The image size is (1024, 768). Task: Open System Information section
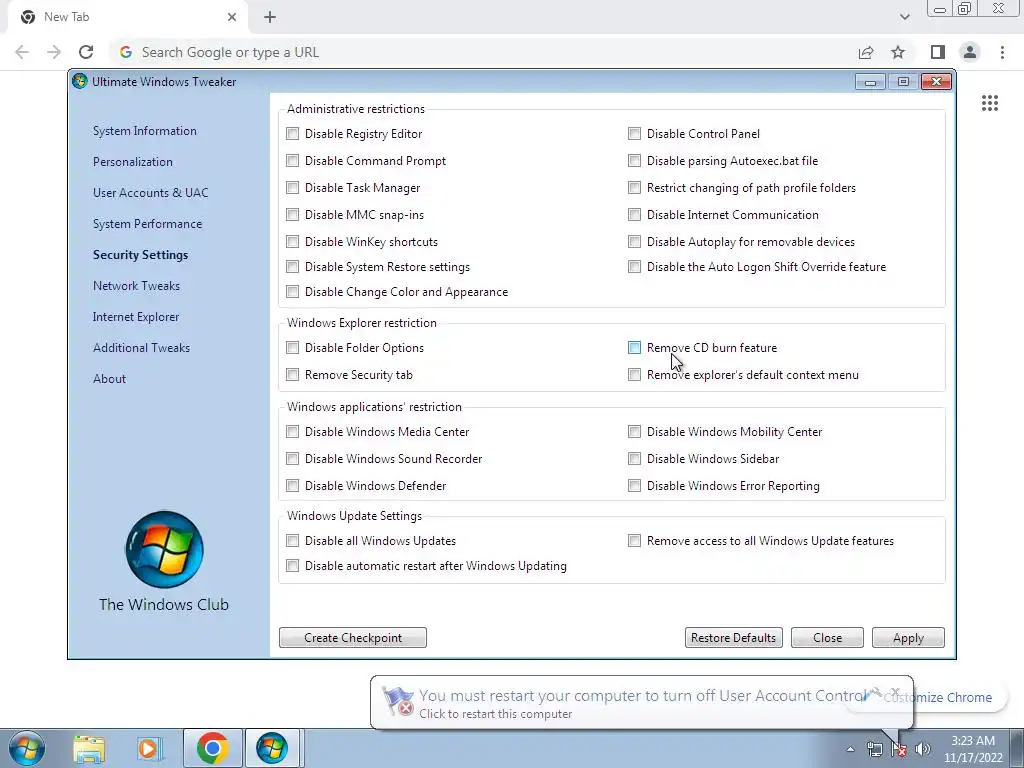144,131
